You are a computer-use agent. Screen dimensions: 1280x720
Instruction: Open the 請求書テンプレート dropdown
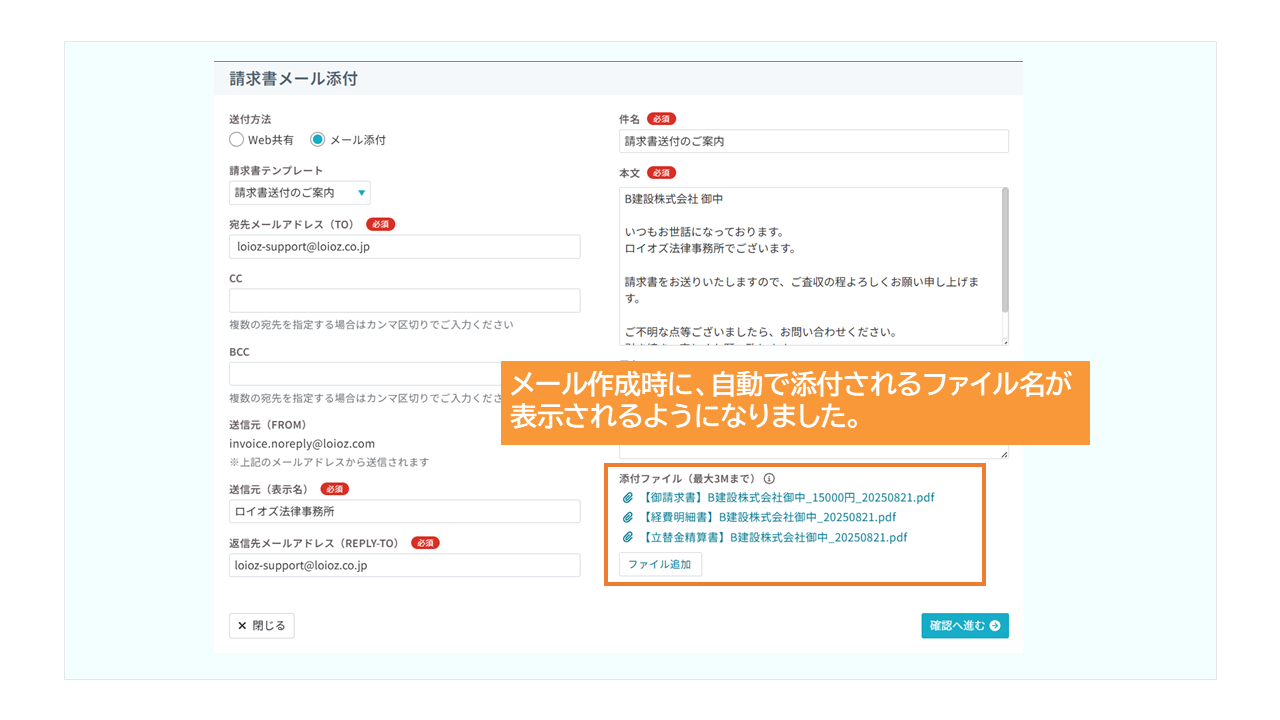pos(300,192)
